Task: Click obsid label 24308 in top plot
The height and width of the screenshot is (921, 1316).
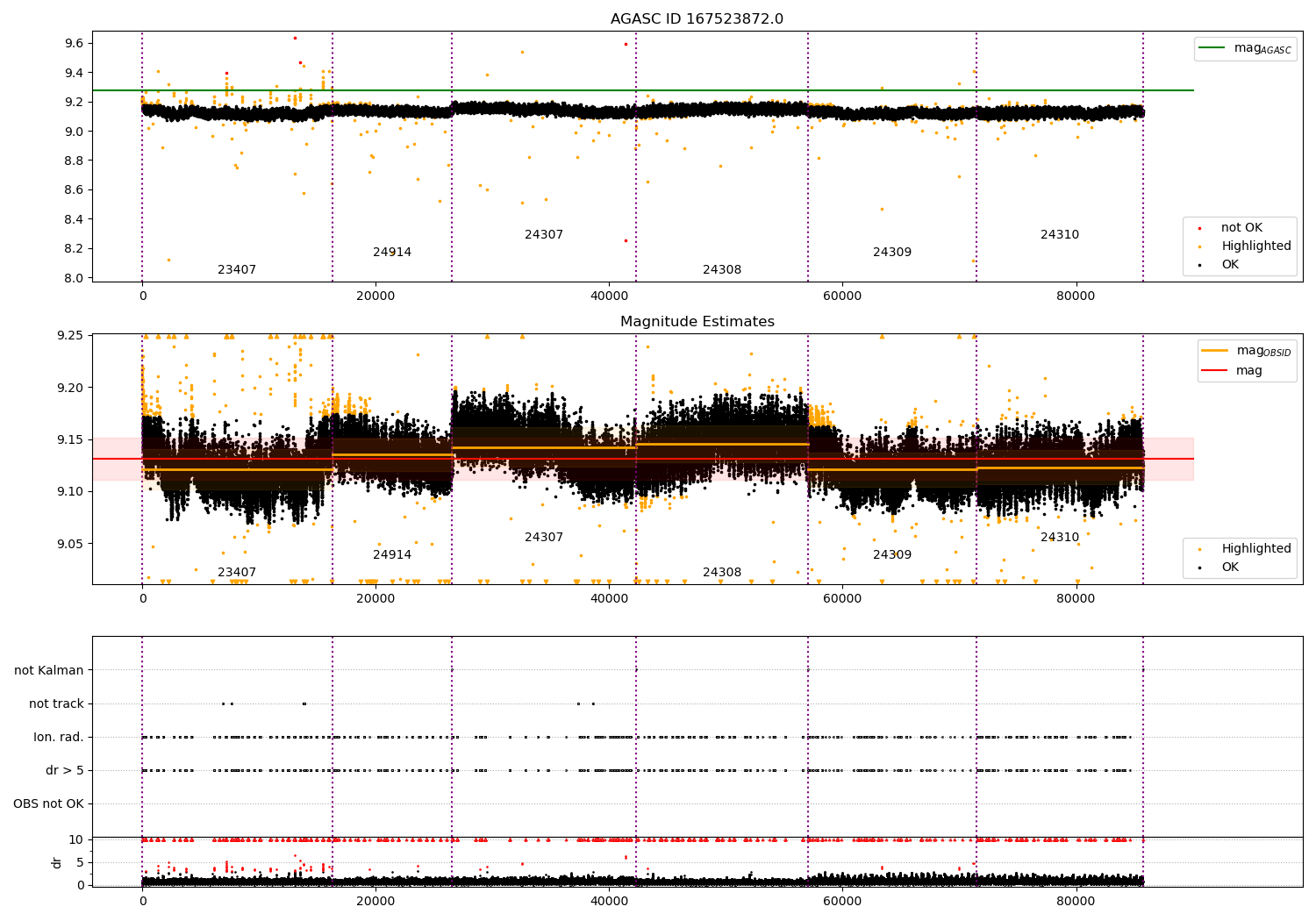Action: coord(722,270)
